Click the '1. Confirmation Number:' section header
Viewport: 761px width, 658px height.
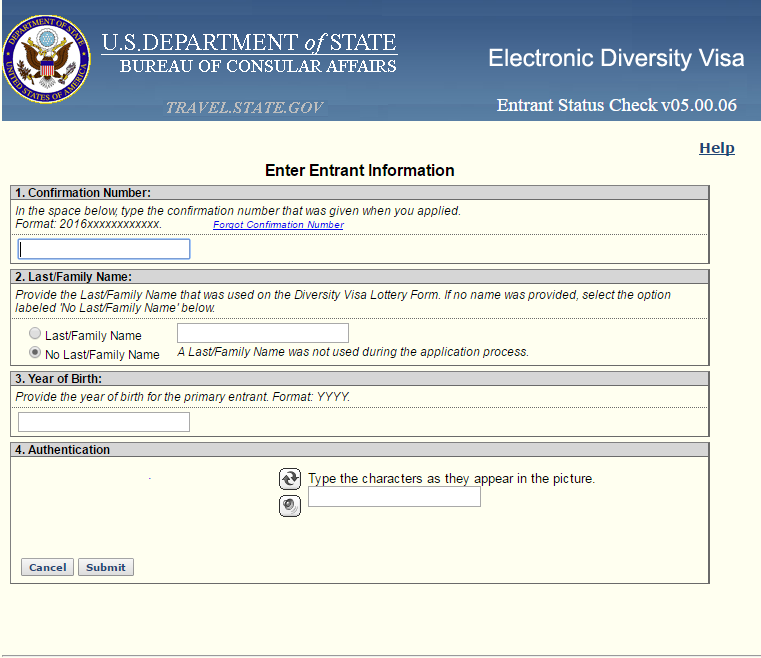click(x=360, y=193)
